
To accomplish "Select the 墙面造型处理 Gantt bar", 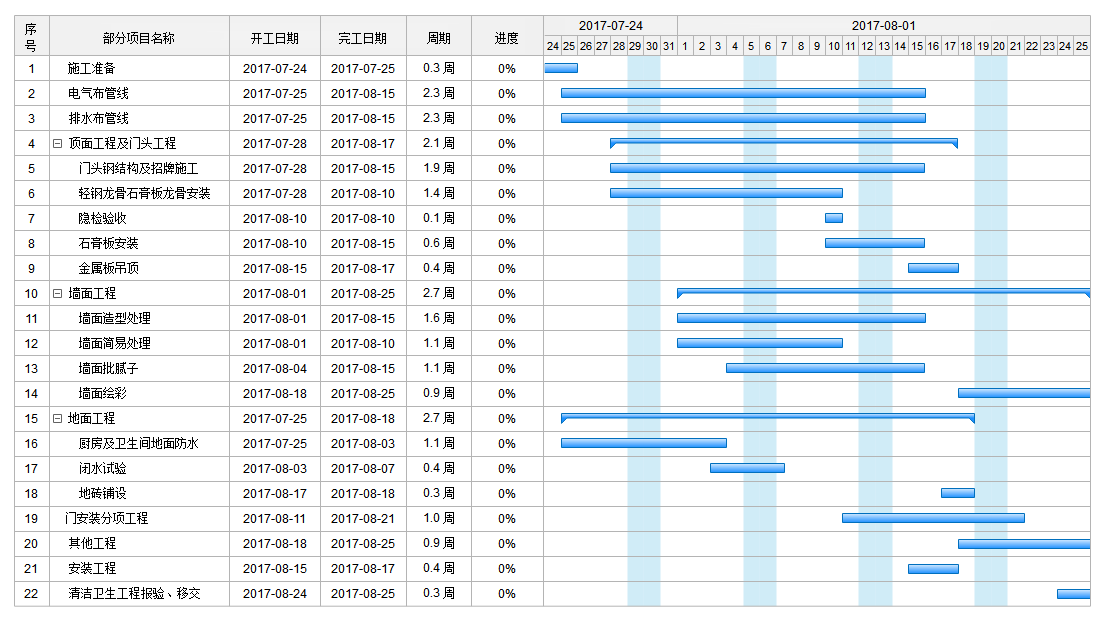I will [x=801, y=318].
